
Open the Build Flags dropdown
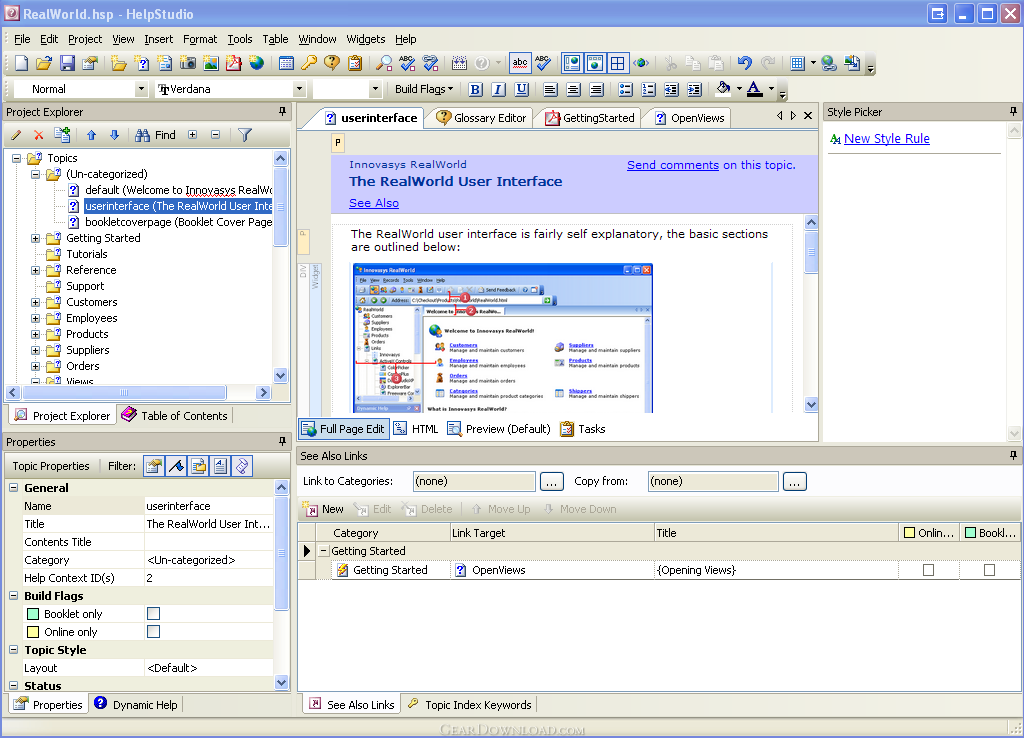424,89
